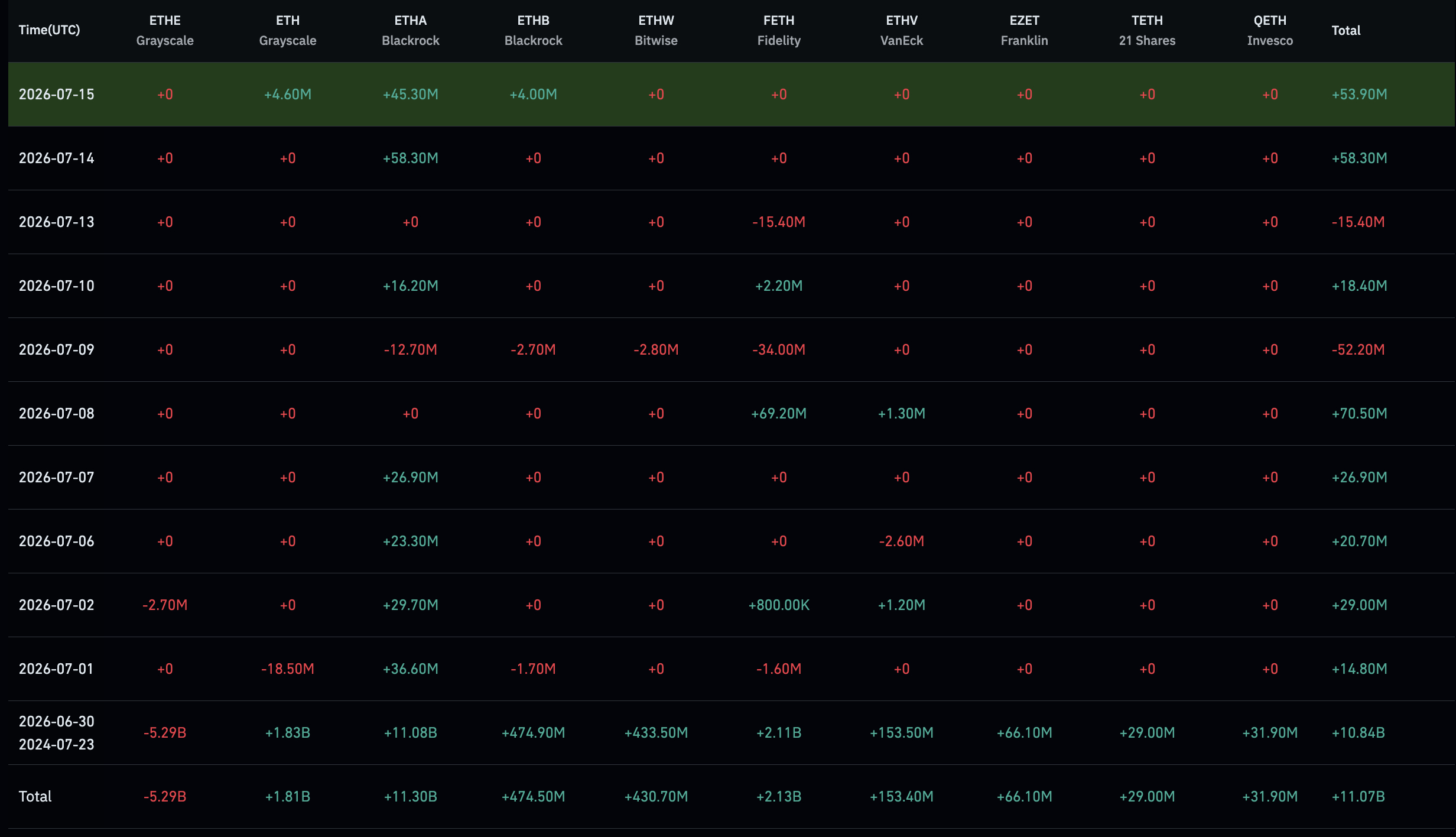Click the +2.13B FETH total
The height and width of the screenshot is (837, 1456).
(779, 797)
